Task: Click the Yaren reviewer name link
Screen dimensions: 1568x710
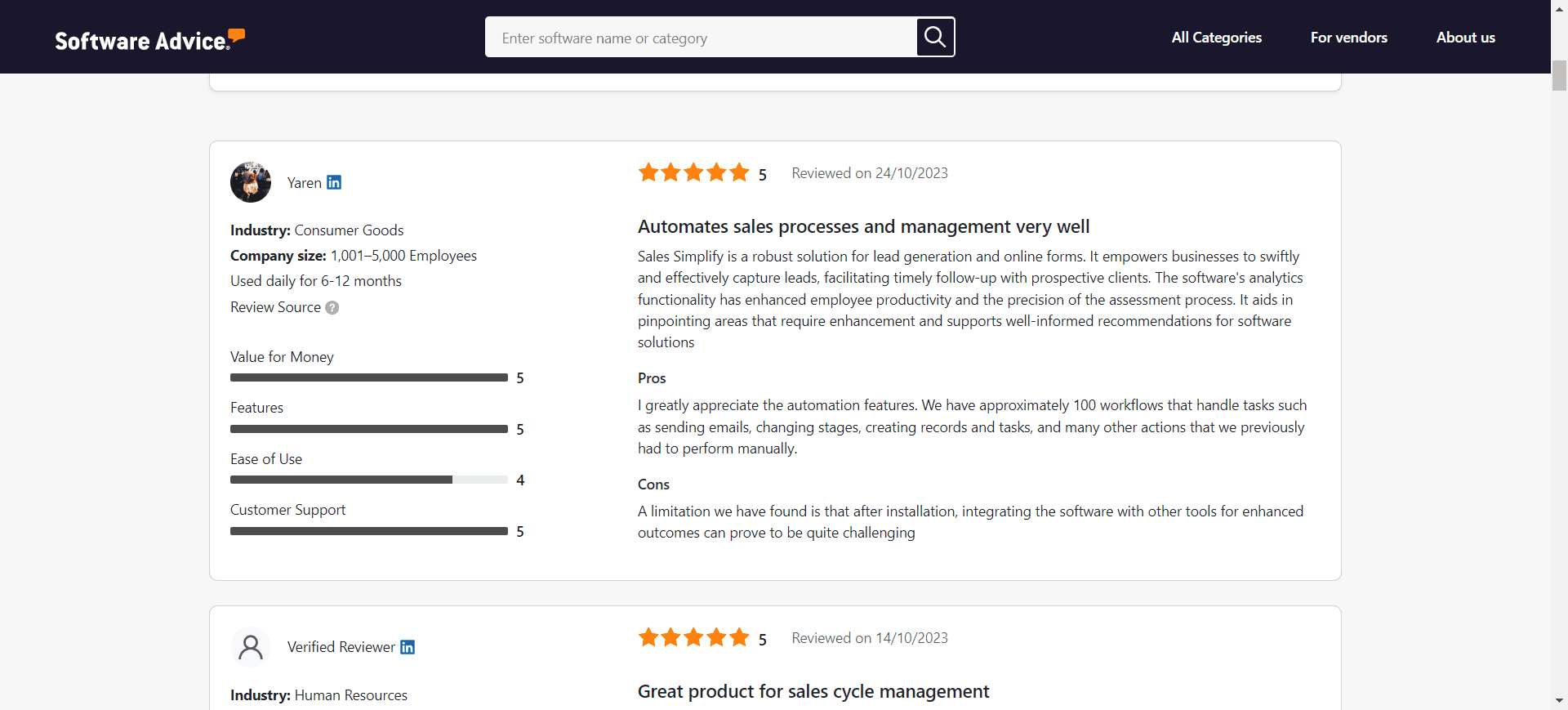Action: point(303,183)
